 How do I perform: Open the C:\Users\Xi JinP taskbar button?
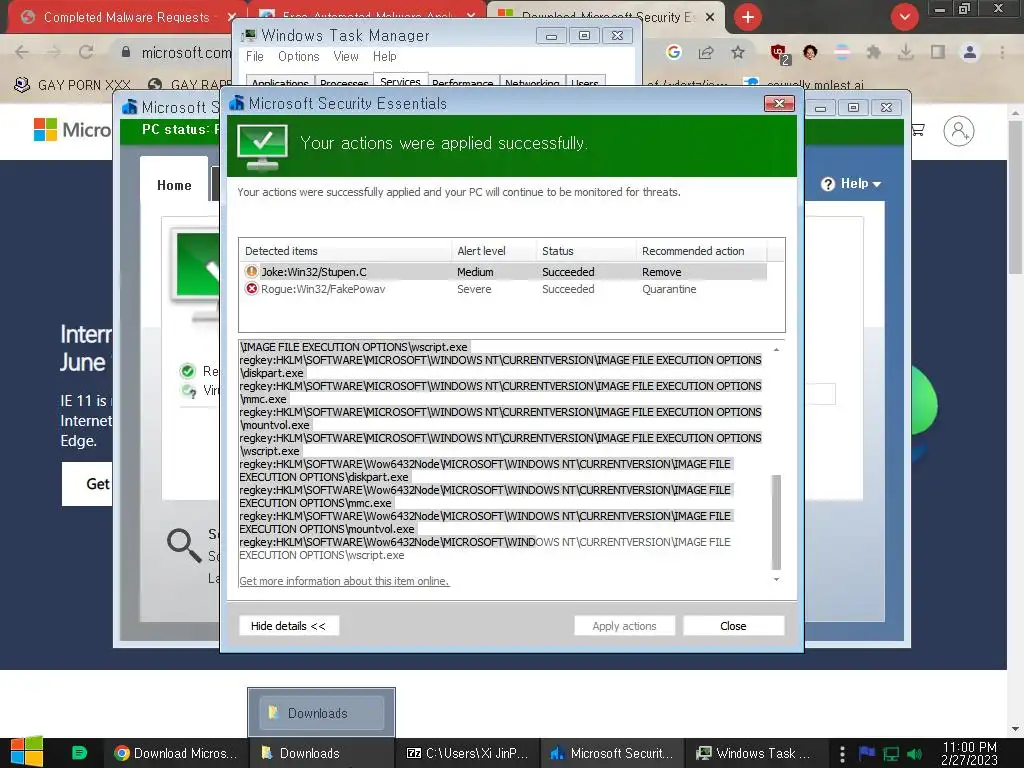pos(467,753)
